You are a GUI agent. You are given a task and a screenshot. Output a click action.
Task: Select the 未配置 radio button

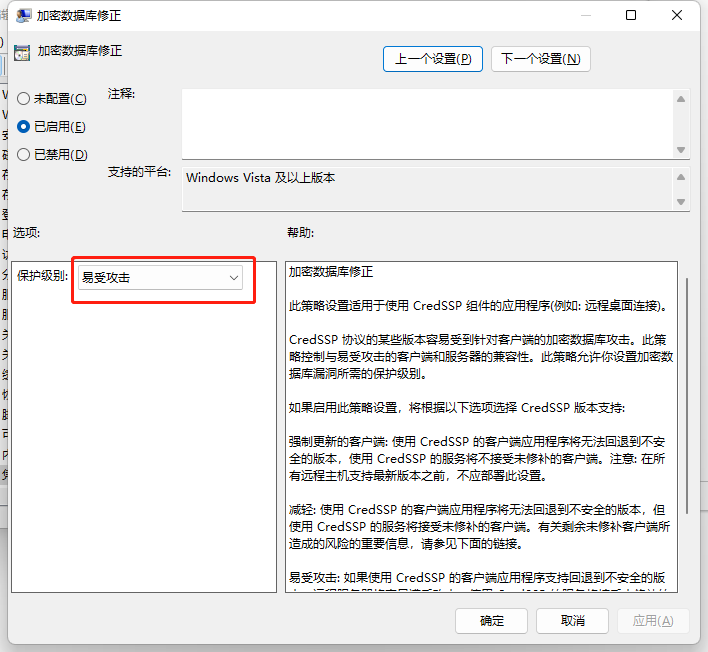point(24,99)
